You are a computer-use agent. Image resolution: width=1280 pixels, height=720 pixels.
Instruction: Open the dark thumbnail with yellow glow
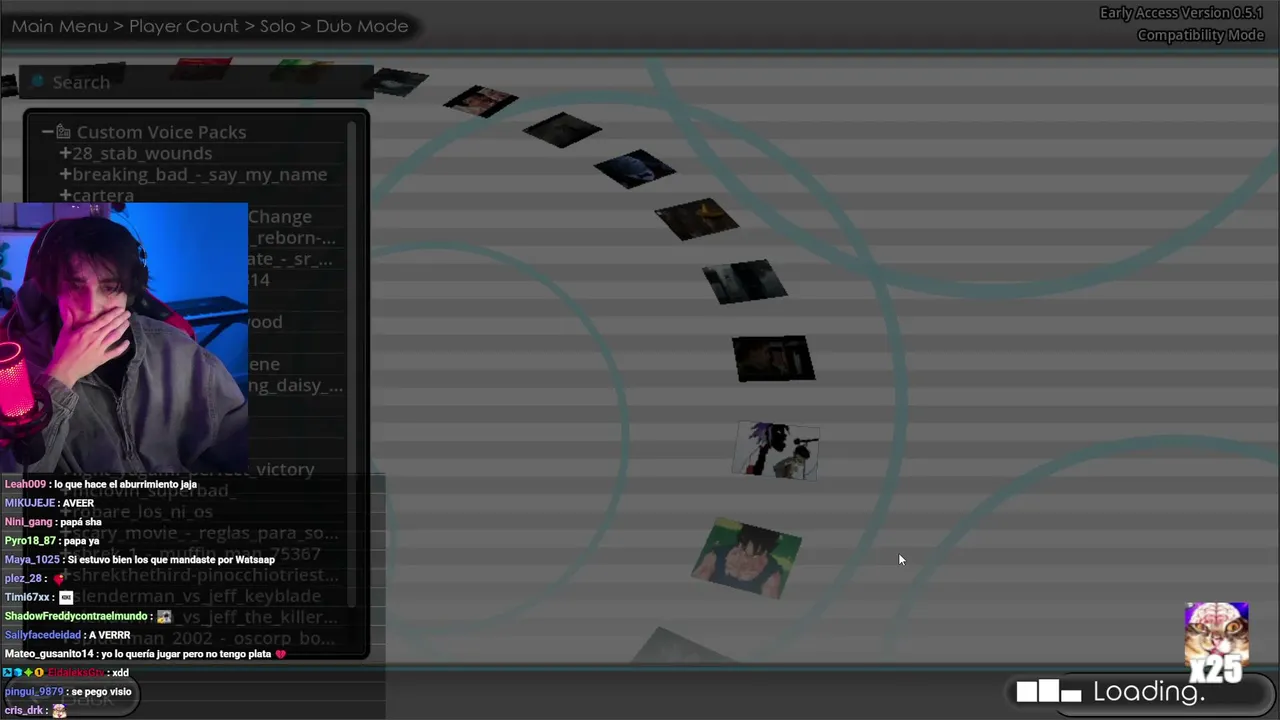coord(697,218)
